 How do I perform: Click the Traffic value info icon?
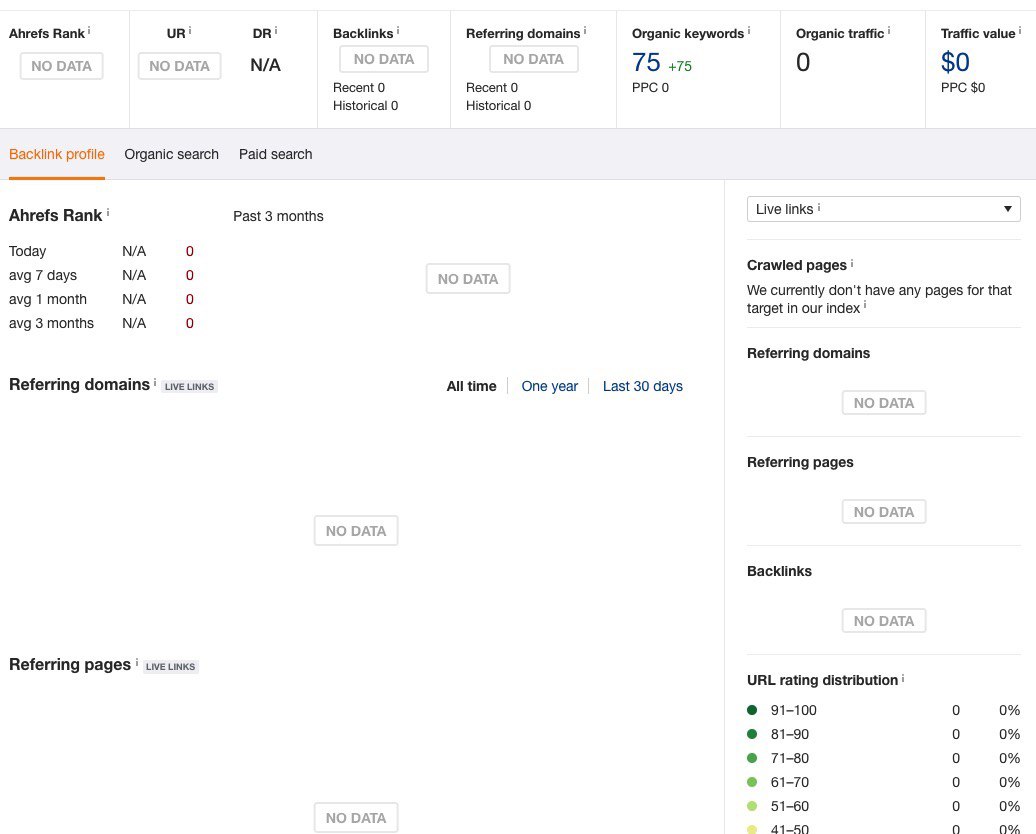click(x=1019, y=30)
